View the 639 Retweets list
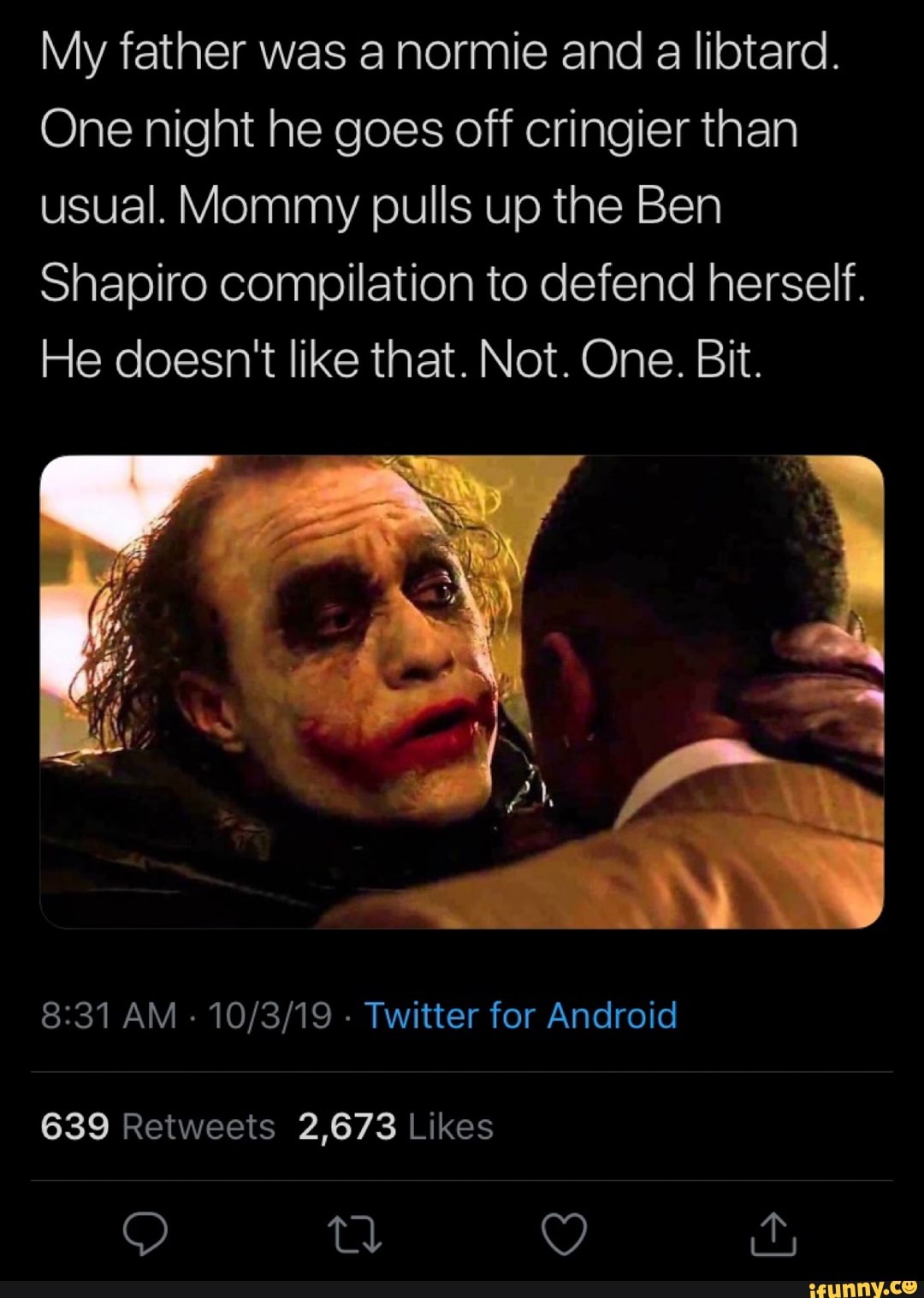Screen dimensions: 924x1298 tap(158, 1127)
